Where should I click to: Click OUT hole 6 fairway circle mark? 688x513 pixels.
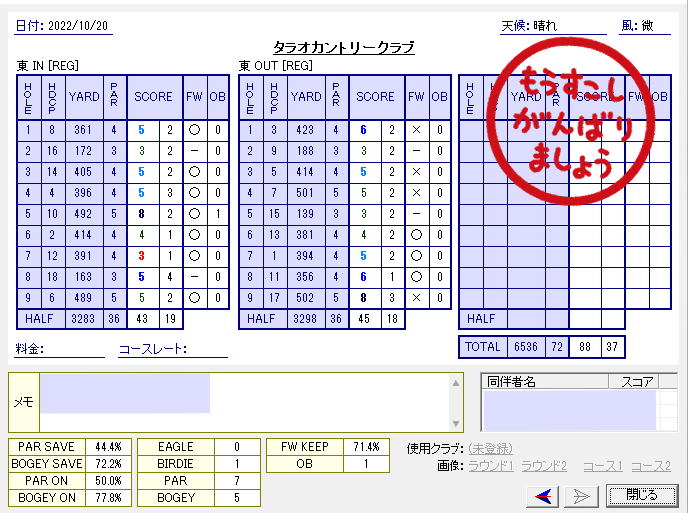pos(416,235)
